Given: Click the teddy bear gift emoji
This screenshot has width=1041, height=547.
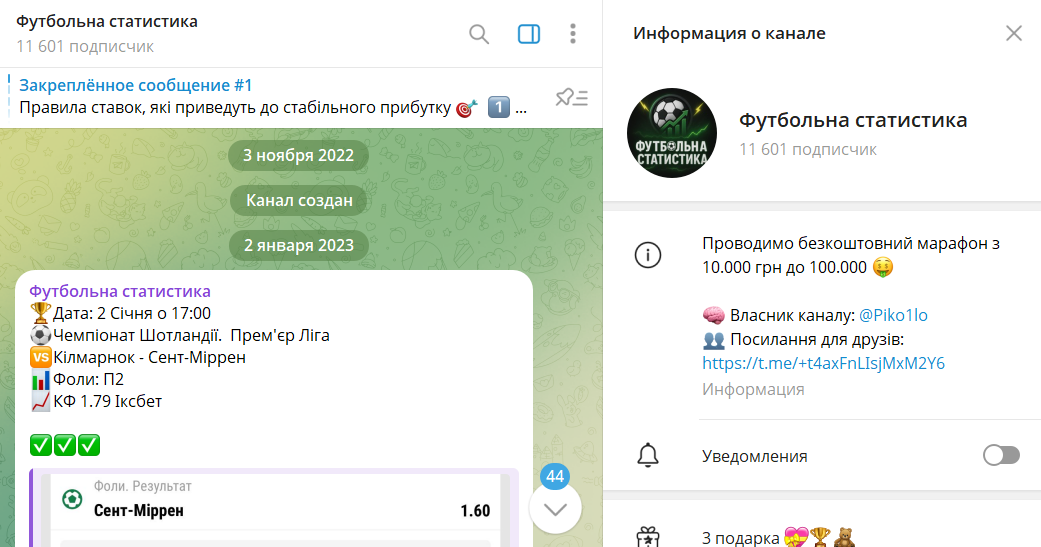Looking at the screenshot, I should 844,536.
